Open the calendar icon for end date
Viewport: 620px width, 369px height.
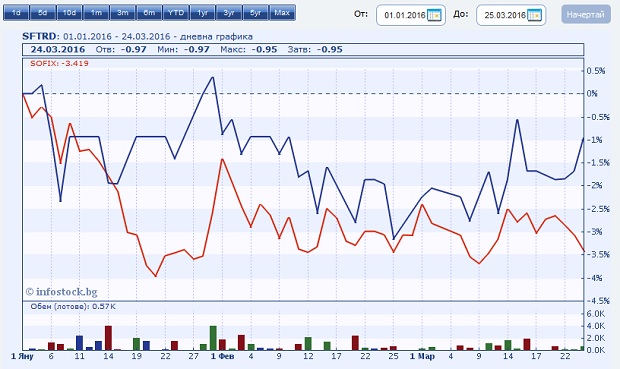point(534,15)
